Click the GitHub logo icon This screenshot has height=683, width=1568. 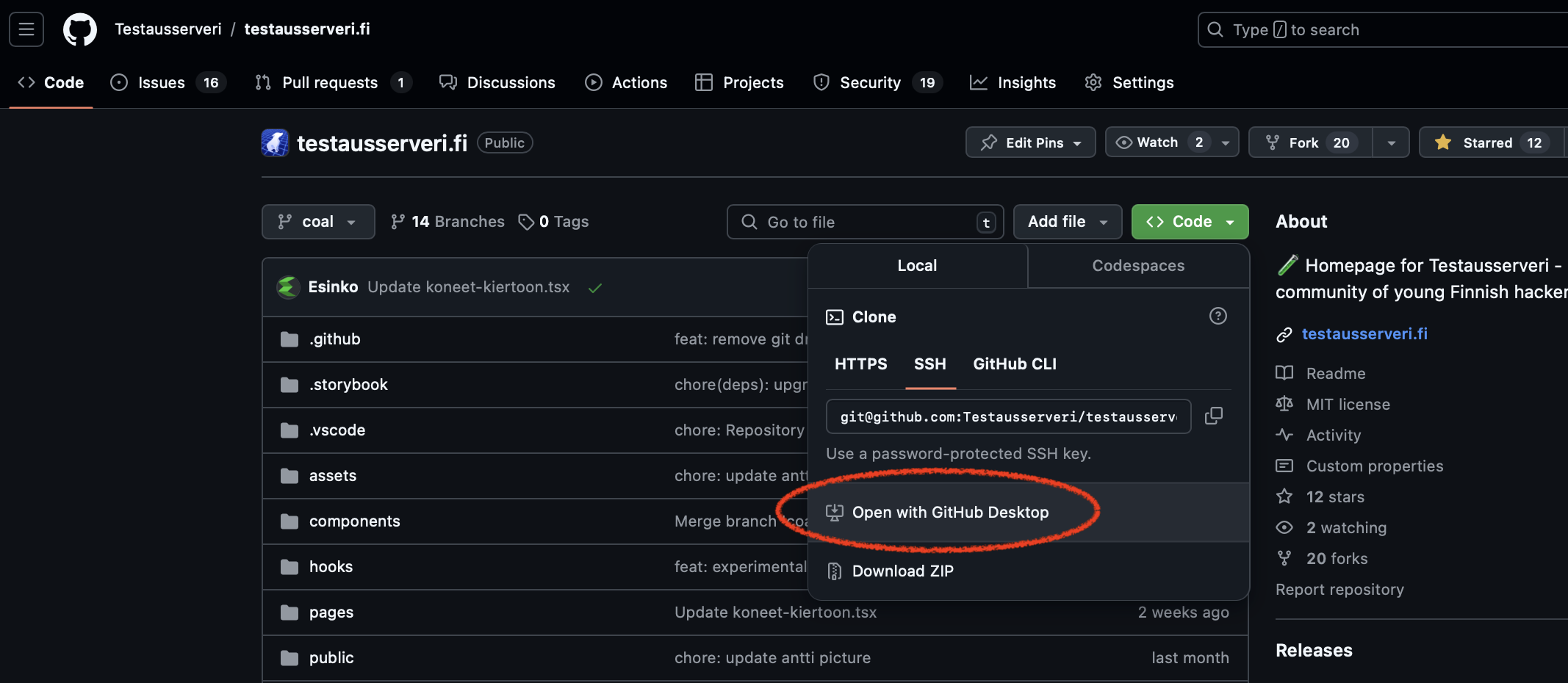click(x=79, y=30)
